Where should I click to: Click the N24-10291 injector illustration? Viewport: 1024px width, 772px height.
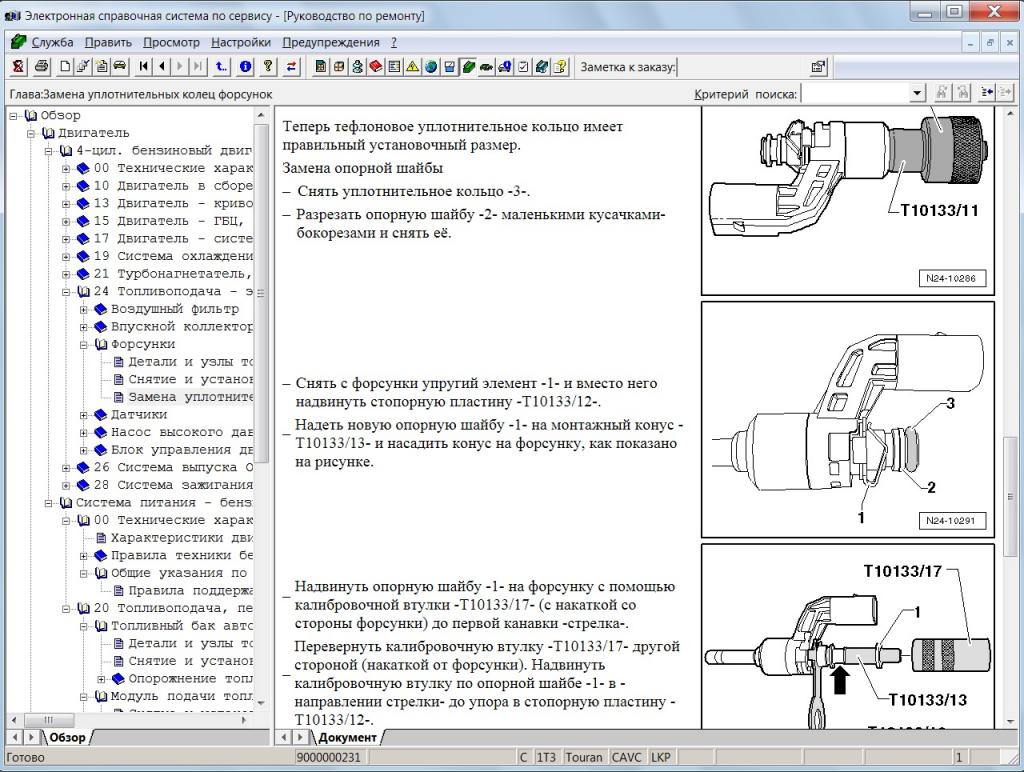848,419
